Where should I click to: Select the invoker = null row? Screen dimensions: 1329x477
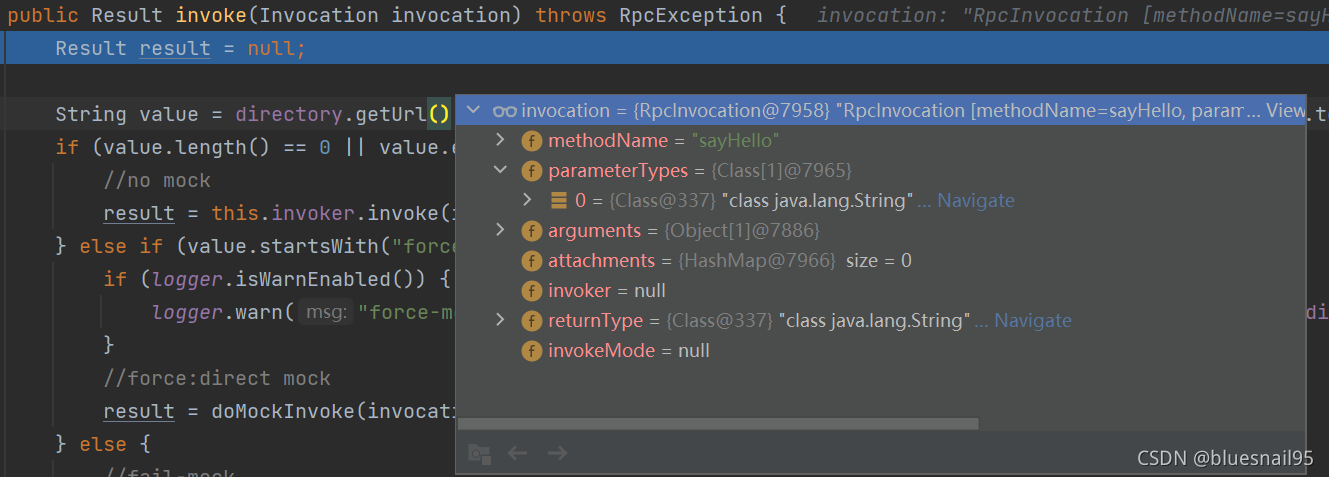(881, 291)
